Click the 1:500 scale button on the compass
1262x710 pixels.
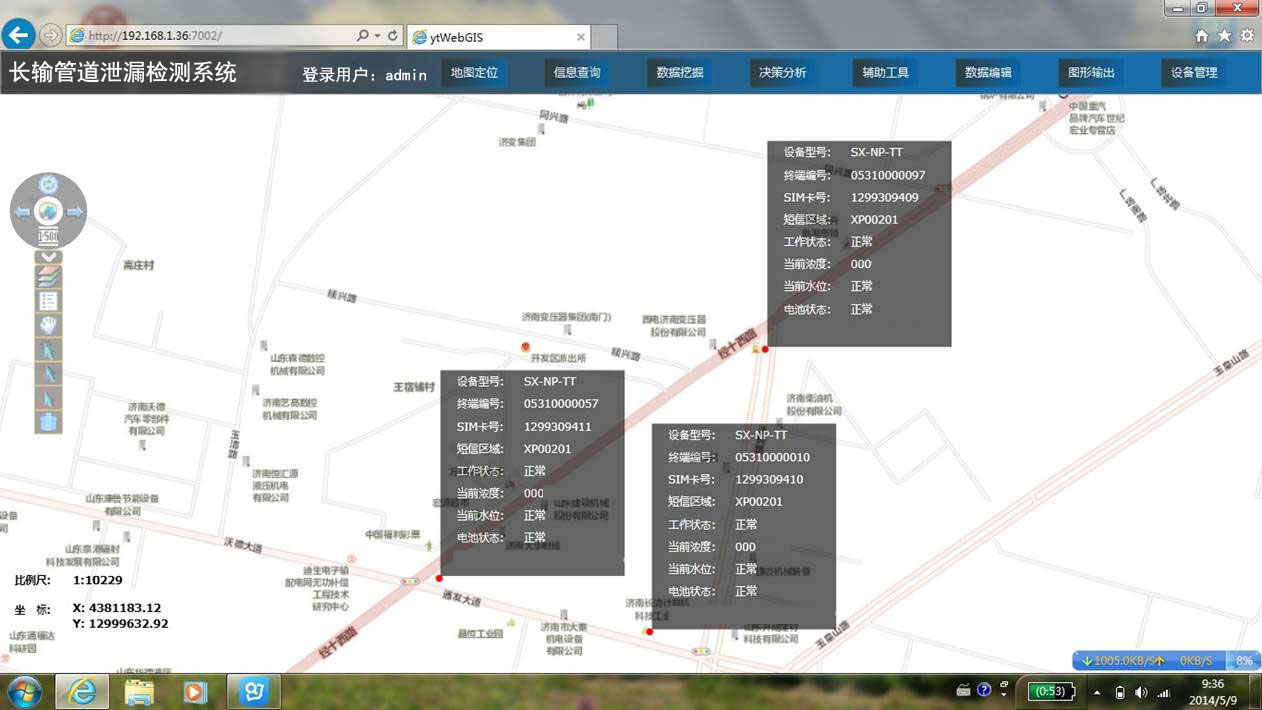pyautogui.click(x=48, y=237)
